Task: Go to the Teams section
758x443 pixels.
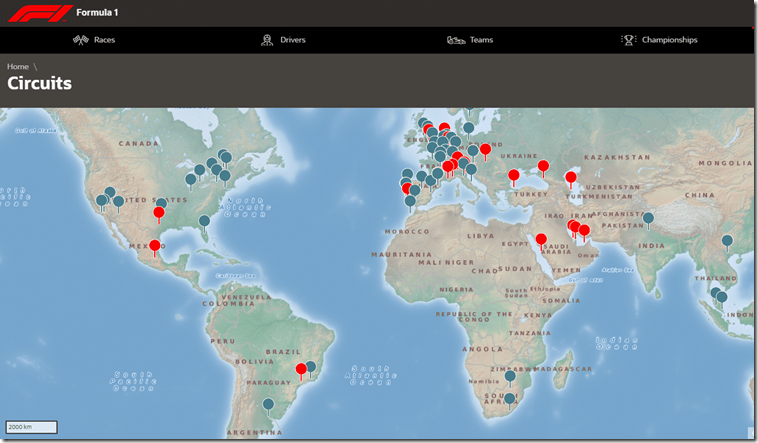Action: tap(481, 40)
